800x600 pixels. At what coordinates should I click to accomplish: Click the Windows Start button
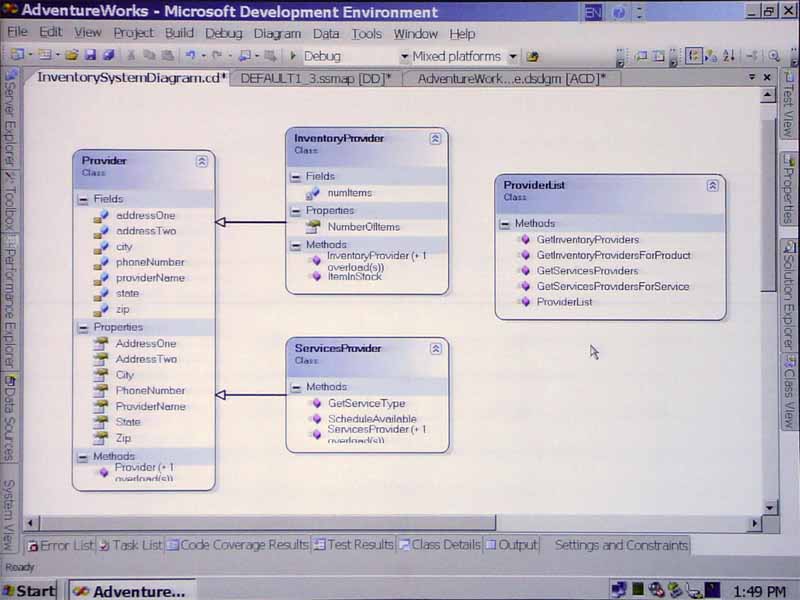29,590
